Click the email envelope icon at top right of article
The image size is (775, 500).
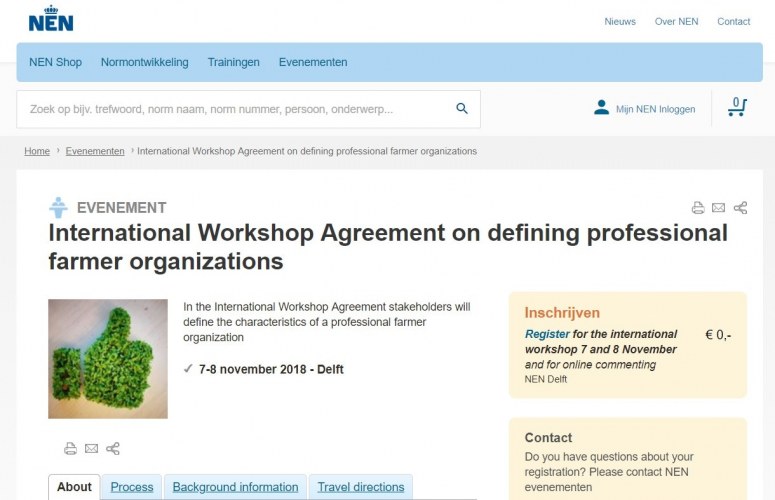click(x=719, y=208)
